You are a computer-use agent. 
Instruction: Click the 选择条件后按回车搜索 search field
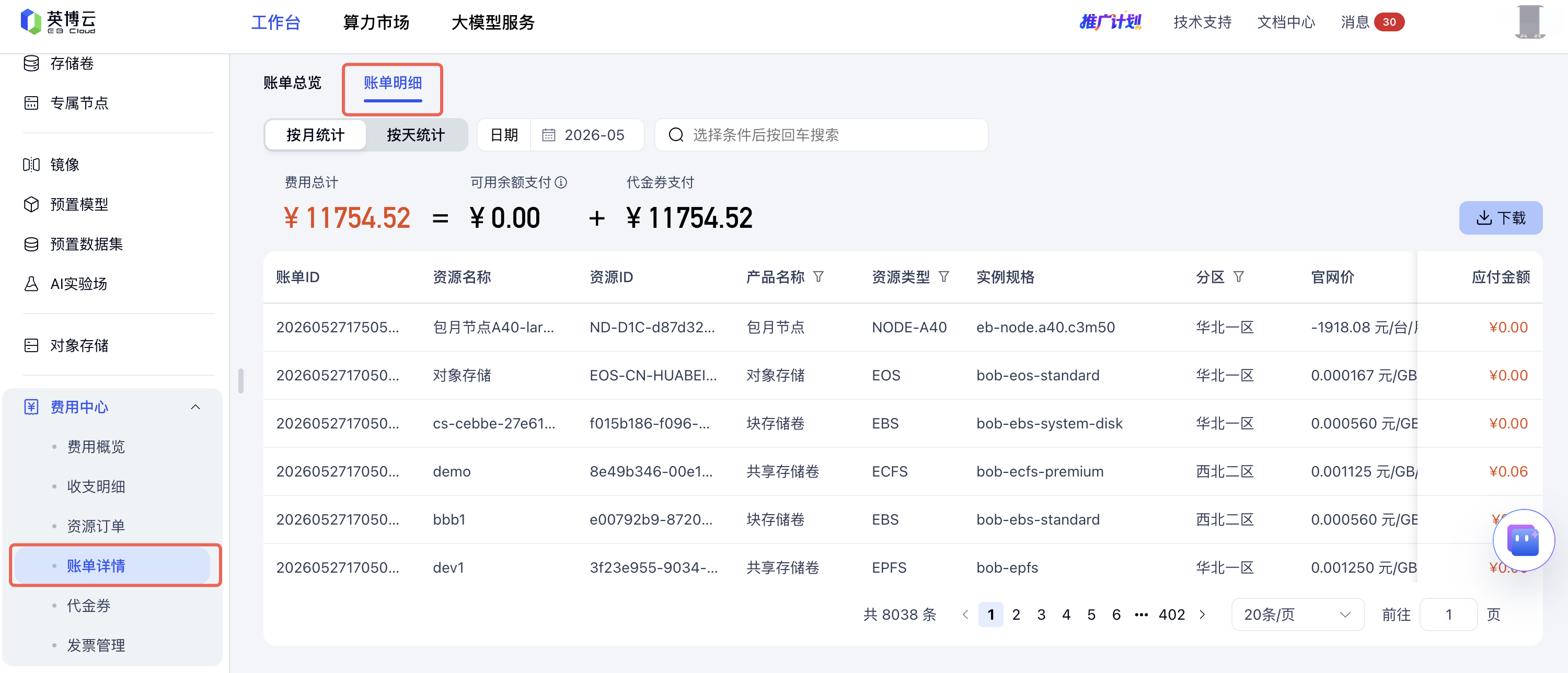[x=821, y=135]
